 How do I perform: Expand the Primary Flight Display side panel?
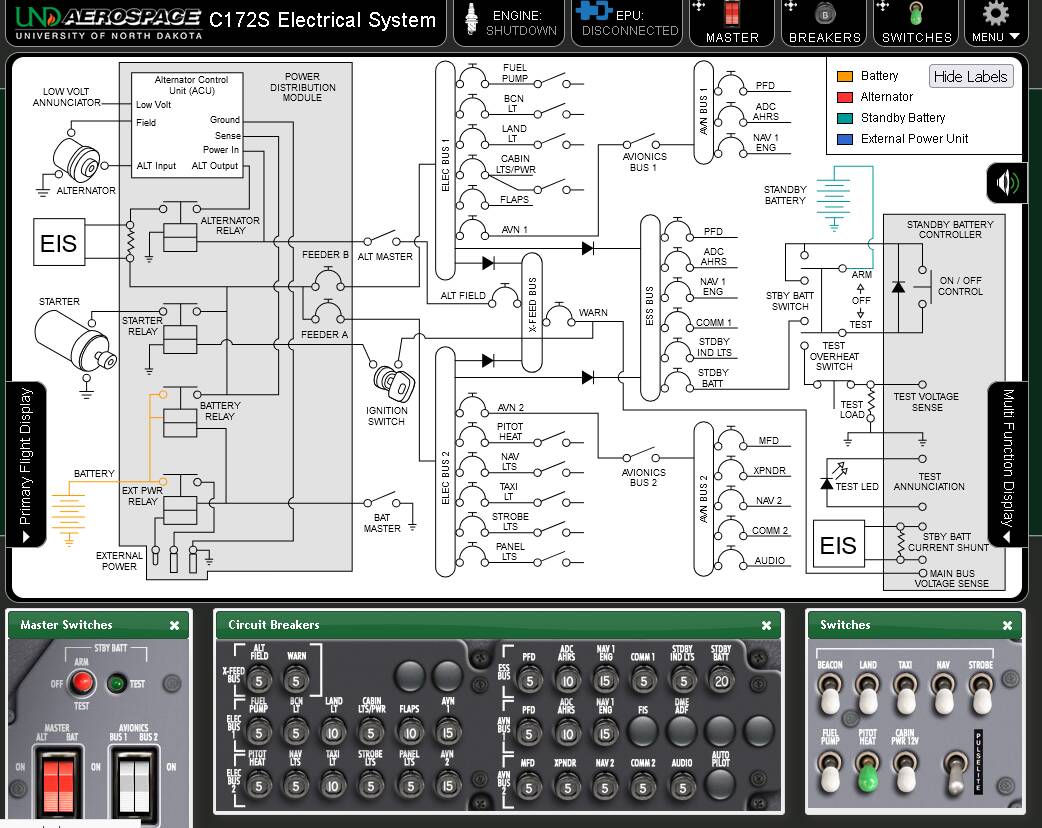tap(26, 464)
